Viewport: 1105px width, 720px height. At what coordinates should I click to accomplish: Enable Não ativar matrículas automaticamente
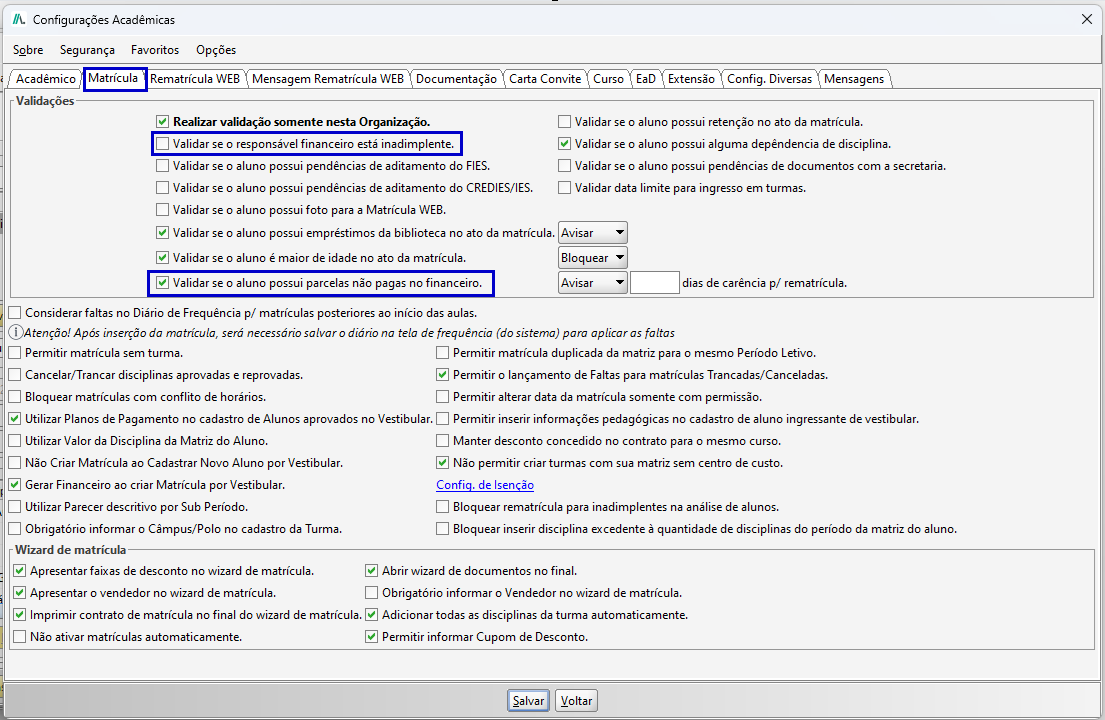point(20,637)
